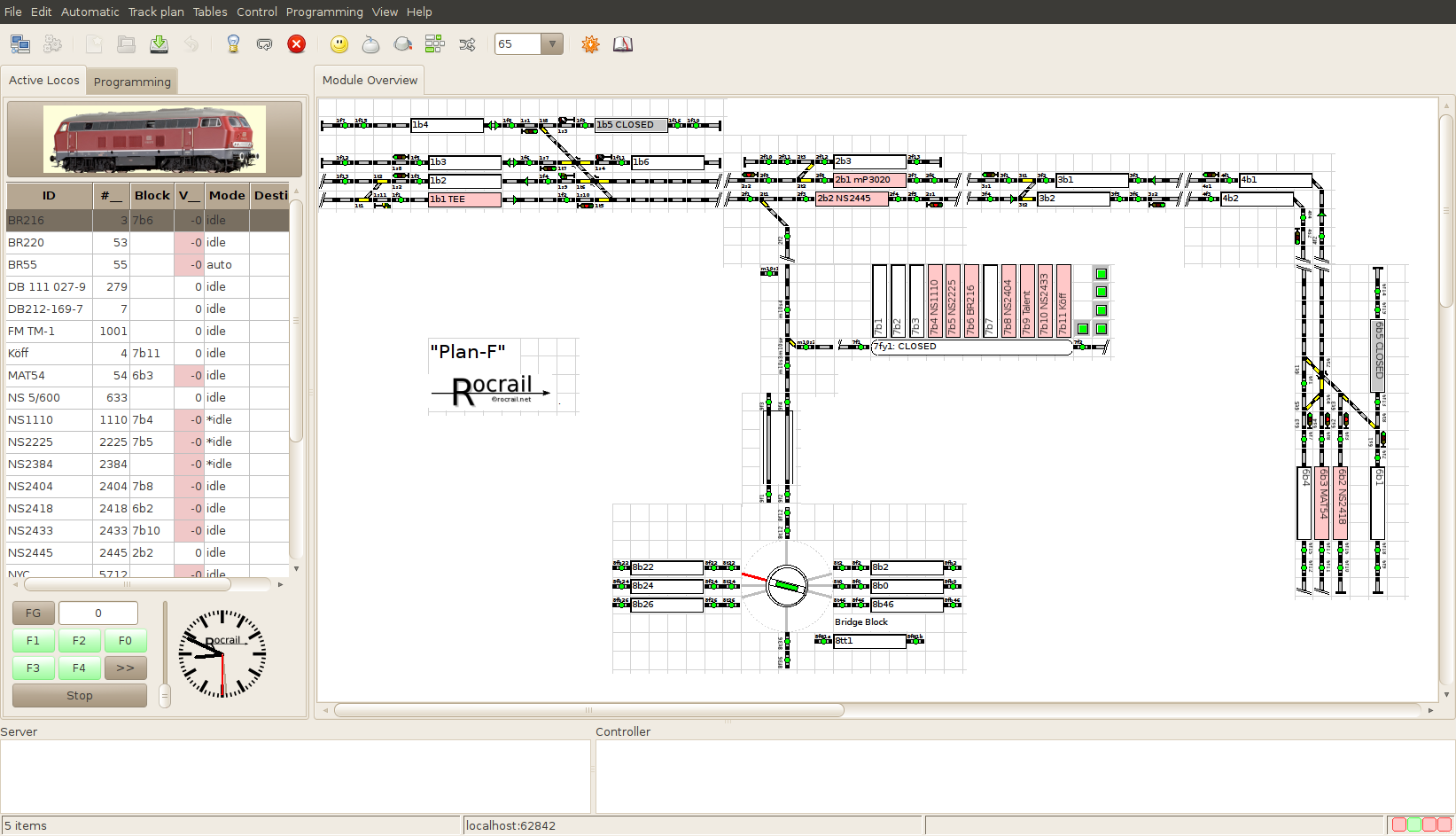Open the Track plan menu
Screen dimensions: 1456x836
156,12
